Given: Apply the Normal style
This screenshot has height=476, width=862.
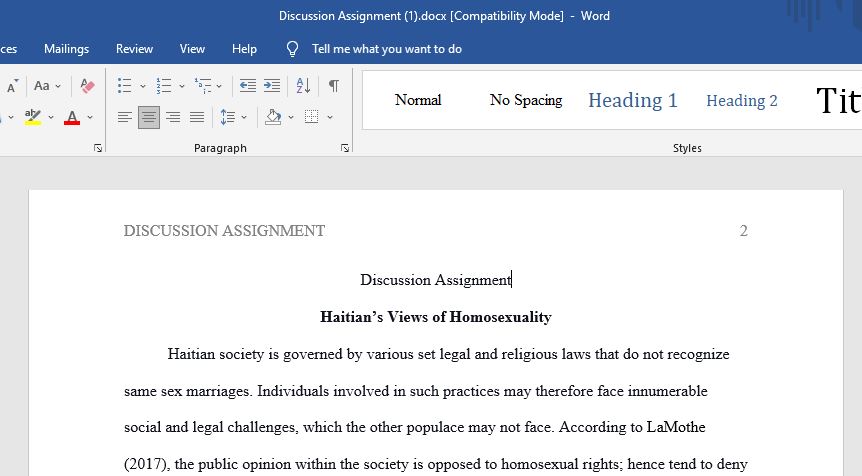Looking at the screenshot, I should pos(418,100).
